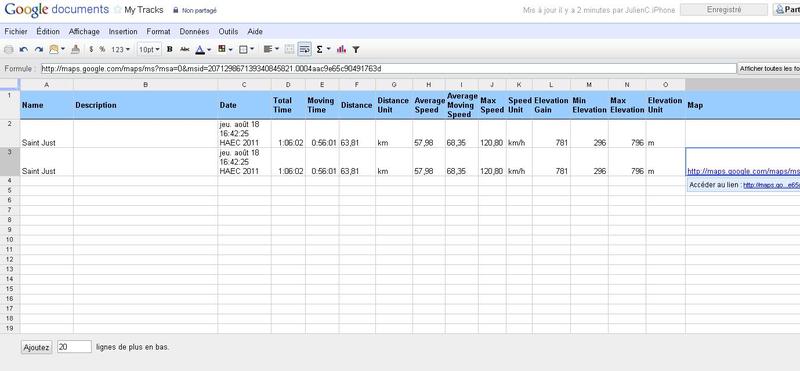Click the Ajoutez button
Viewport: 800px width, 371px height.
(37, 347)
